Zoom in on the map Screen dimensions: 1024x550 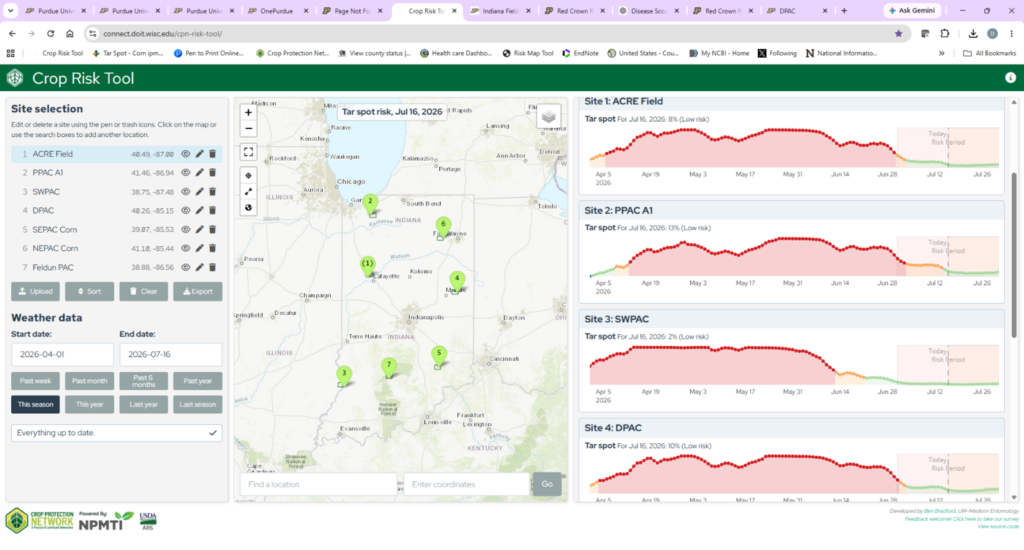click(x=248, y=112)
